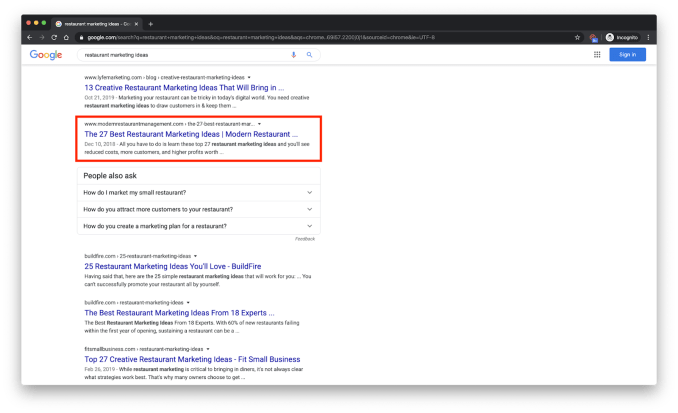Screen dimensions: 678x413
Task: Open dropdown arrow beside modernrestaurantmanagement.com URL
Action: [x=259, y=124]
